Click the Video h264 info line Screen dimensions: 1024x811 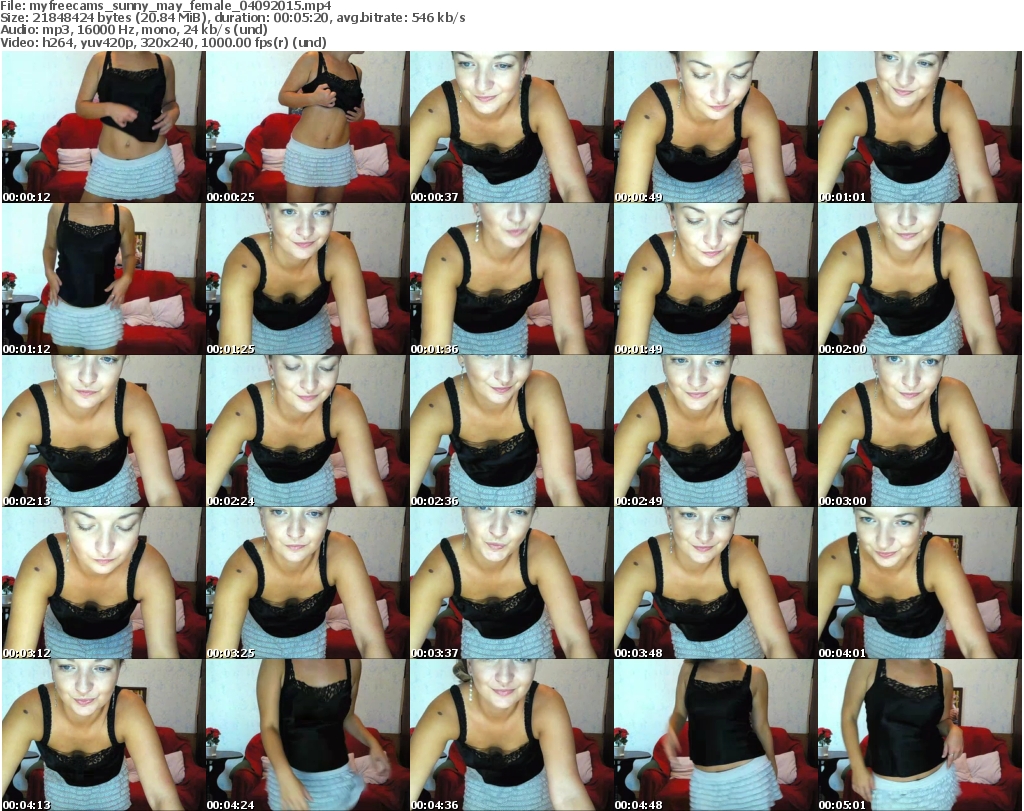tap(163, 42)
